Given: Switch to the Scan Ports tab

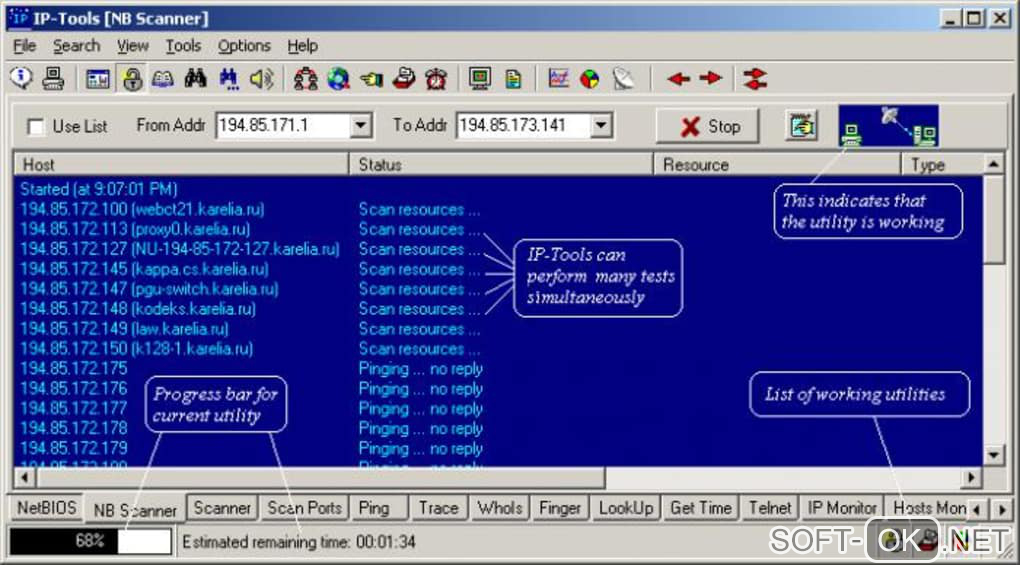Looking at the screenshot, I should [304, 508].
